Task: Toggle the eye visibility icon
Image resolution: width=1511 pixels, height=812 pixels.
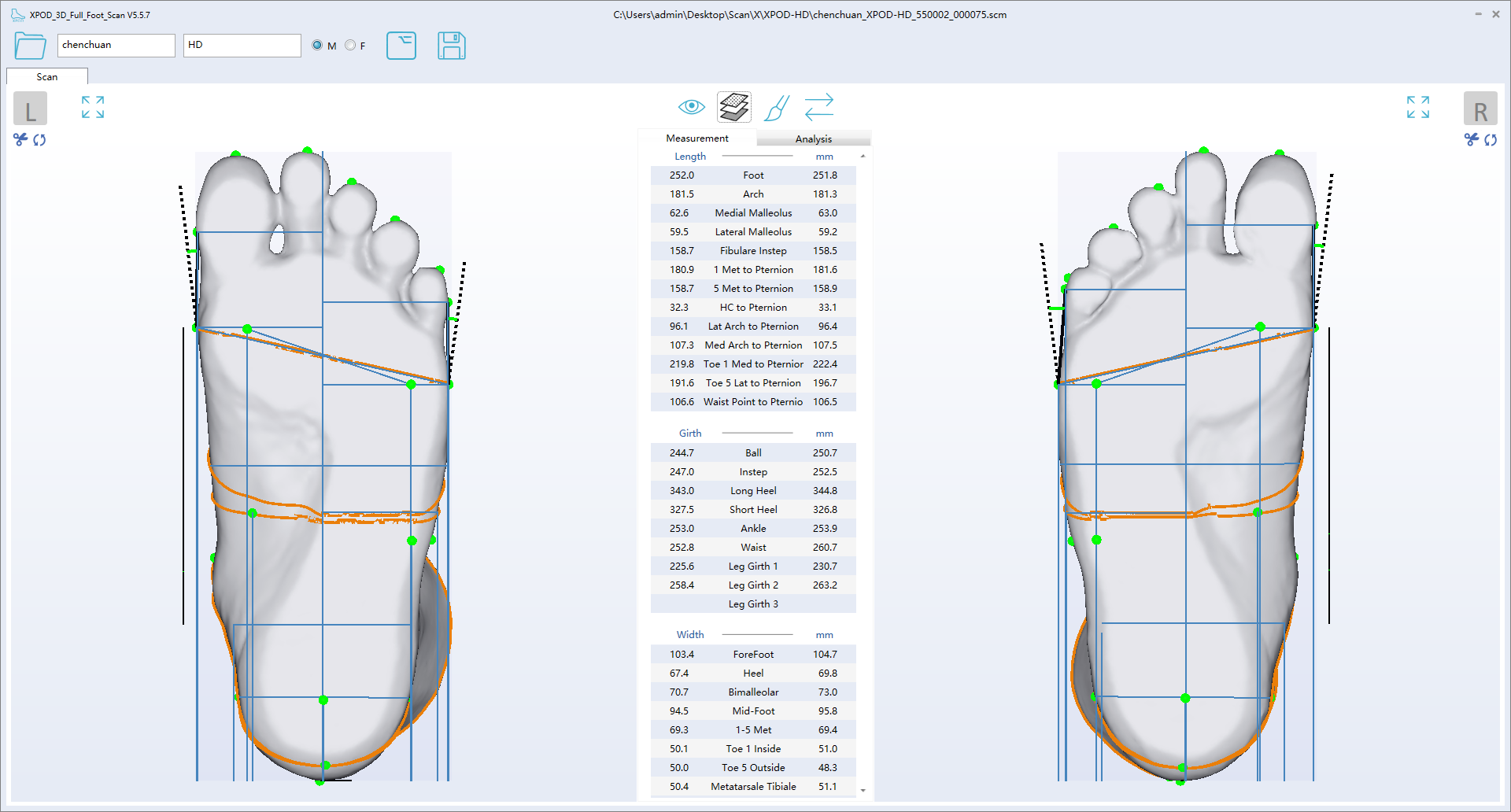Action: [691, 107]
